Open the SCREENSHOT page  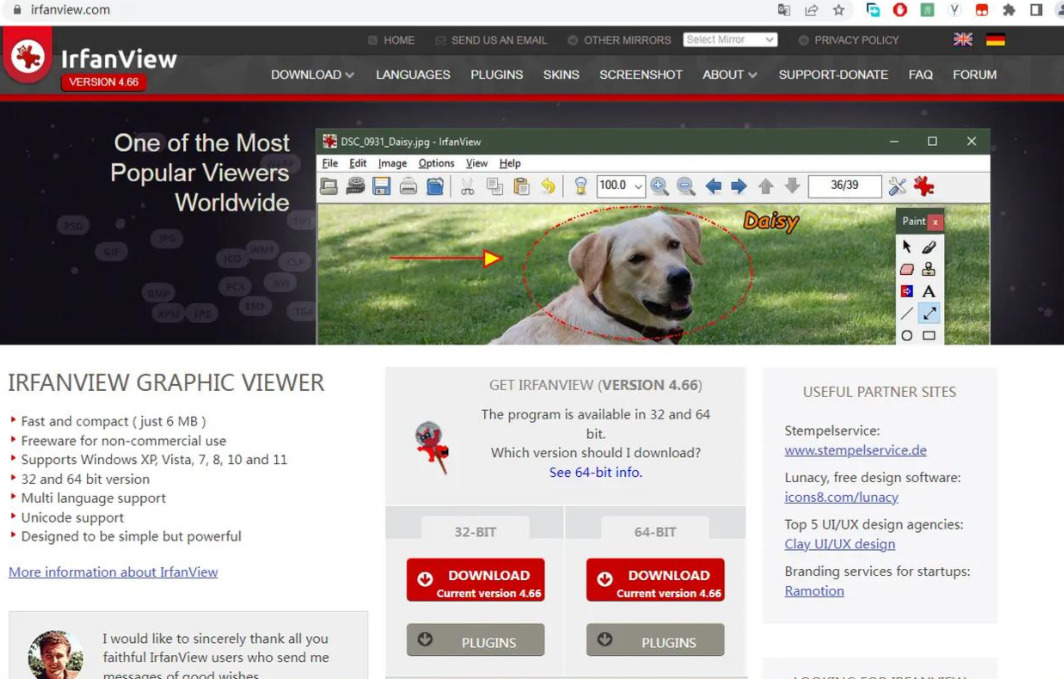click(641, 75)
